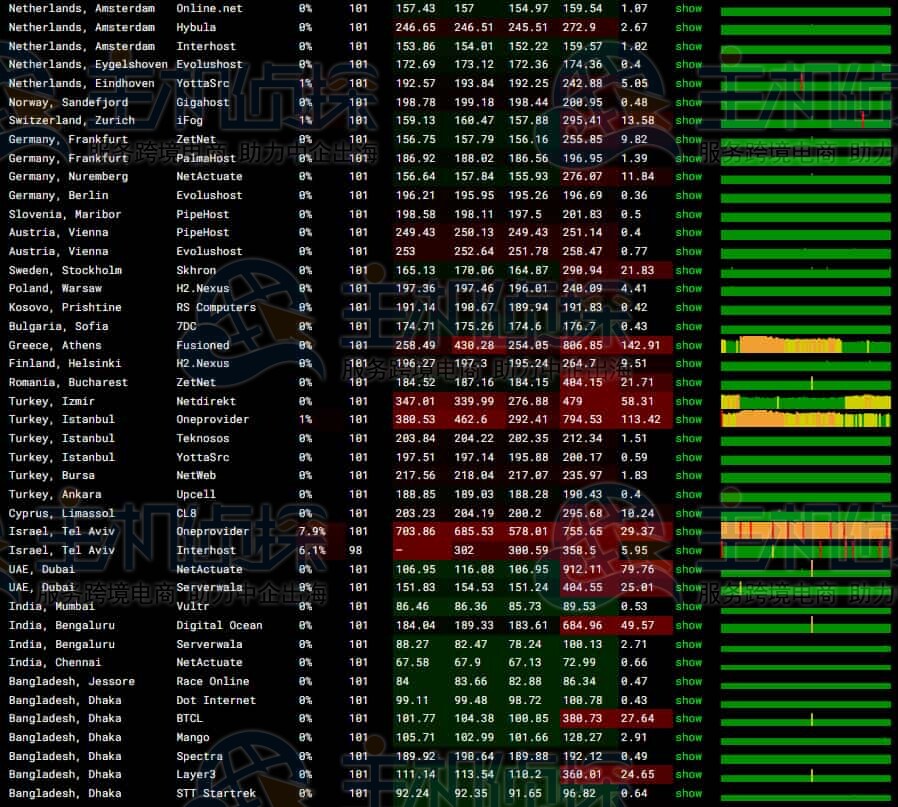Viewport: 898px width, 807px height.
Task: Click provider name 'Gigahost'
Action: point(203,103)
